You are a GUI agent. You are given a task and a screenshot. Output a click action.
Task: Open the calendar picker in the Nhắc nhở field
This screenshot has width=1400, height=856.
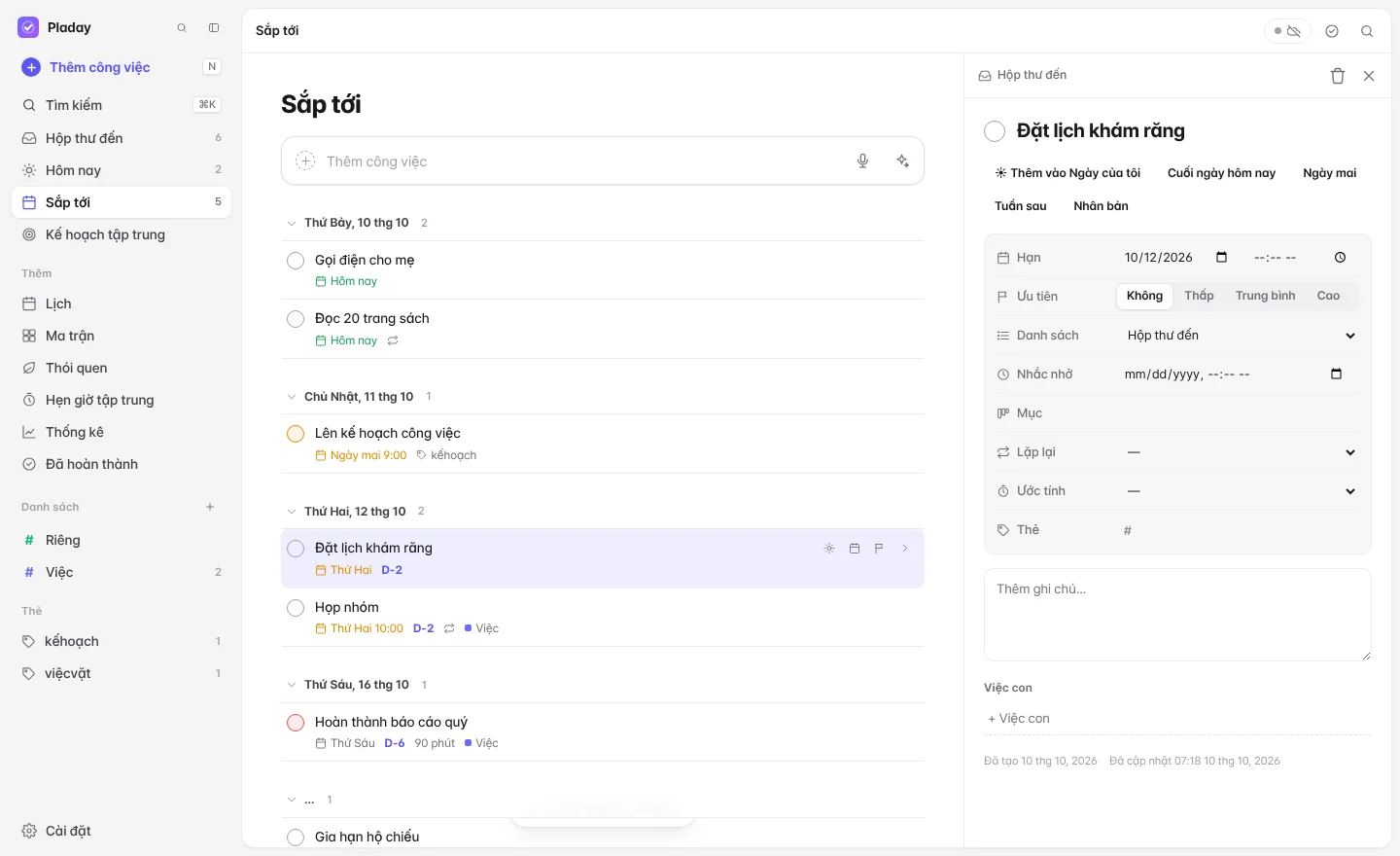tap(1336, 374)
